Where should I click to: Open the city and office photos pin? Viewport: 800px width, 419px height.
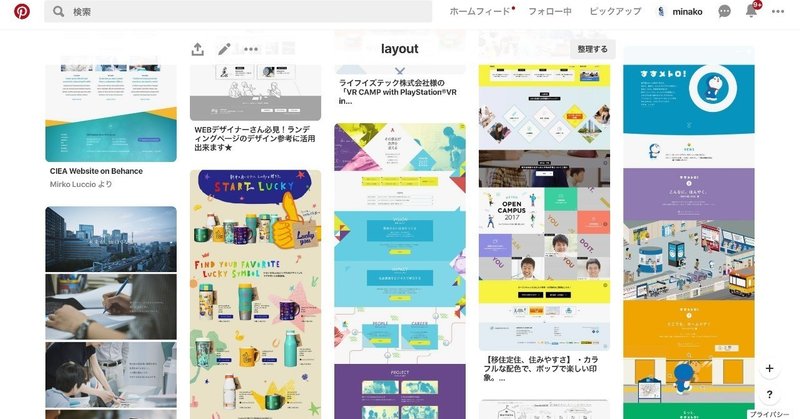coord(111,312)
